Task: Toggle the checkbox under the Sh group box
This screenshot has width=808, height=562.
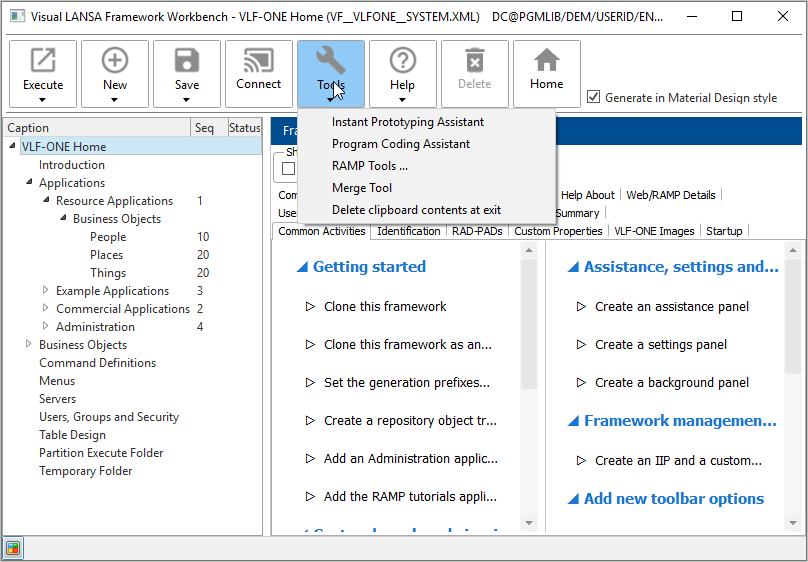Action: pyautogui.click(x=289, y=169)
